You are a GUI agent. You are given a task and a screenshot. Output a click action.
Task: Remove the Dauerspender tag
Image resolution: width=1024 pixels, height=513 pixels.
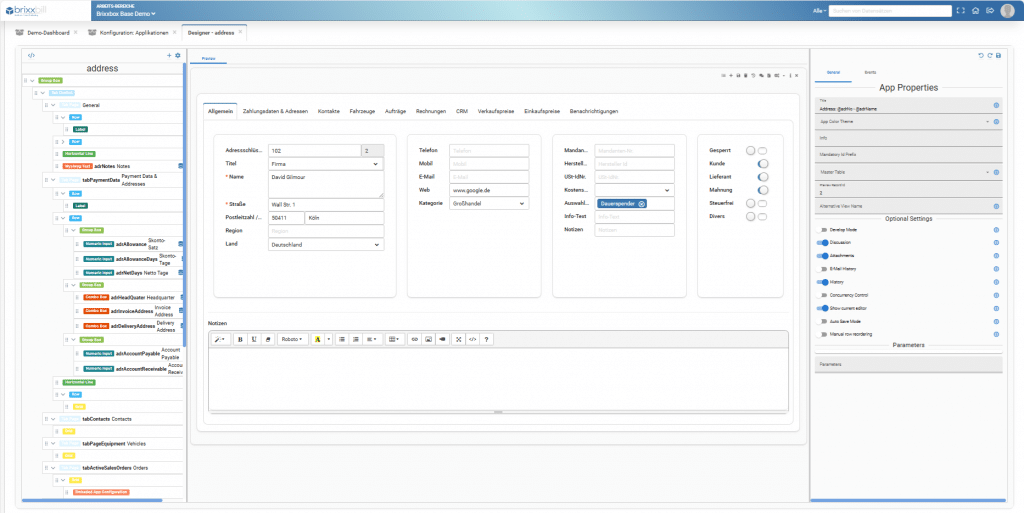[x=642, y=204]
